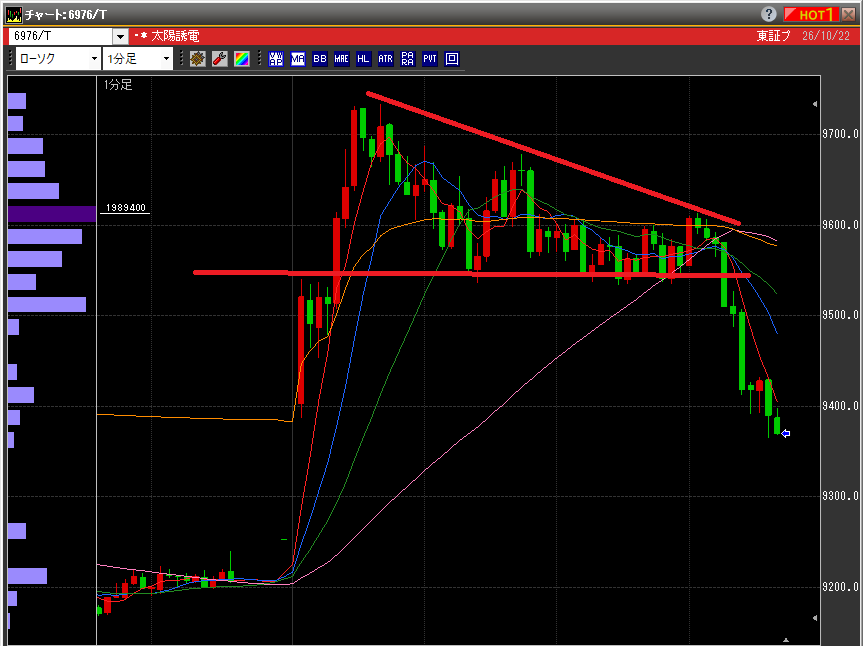Click the 9700.0 price axis label
Screen dimensions: 863x646
(840, 134)
